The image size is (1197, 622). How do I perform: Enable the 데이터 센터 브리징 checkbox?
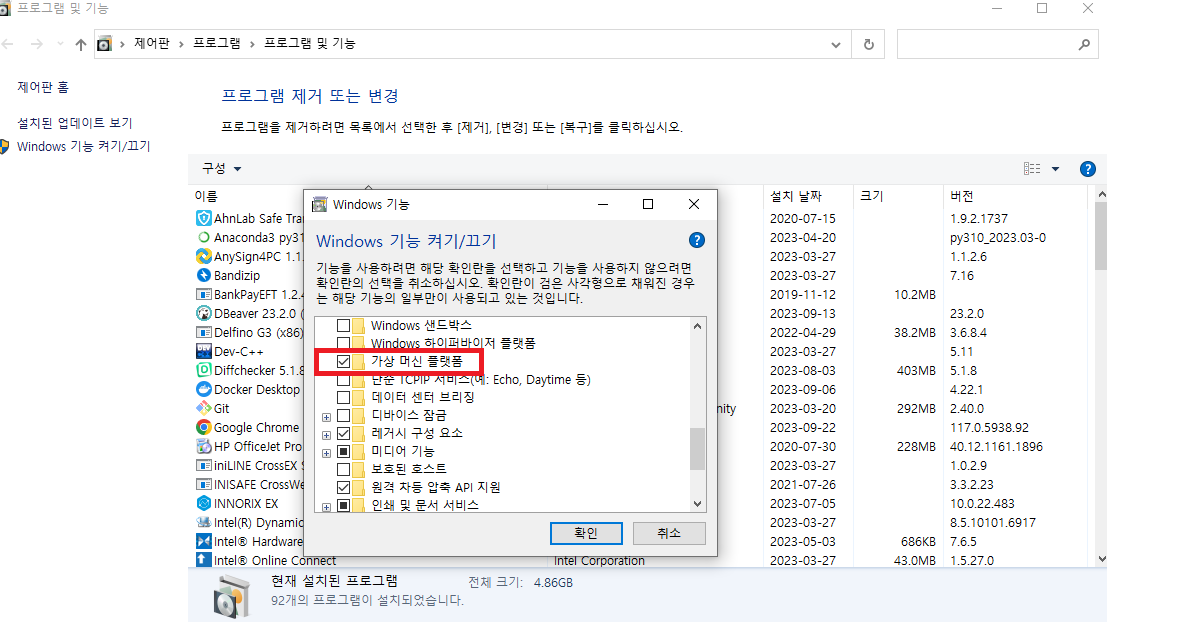point(344,398)
